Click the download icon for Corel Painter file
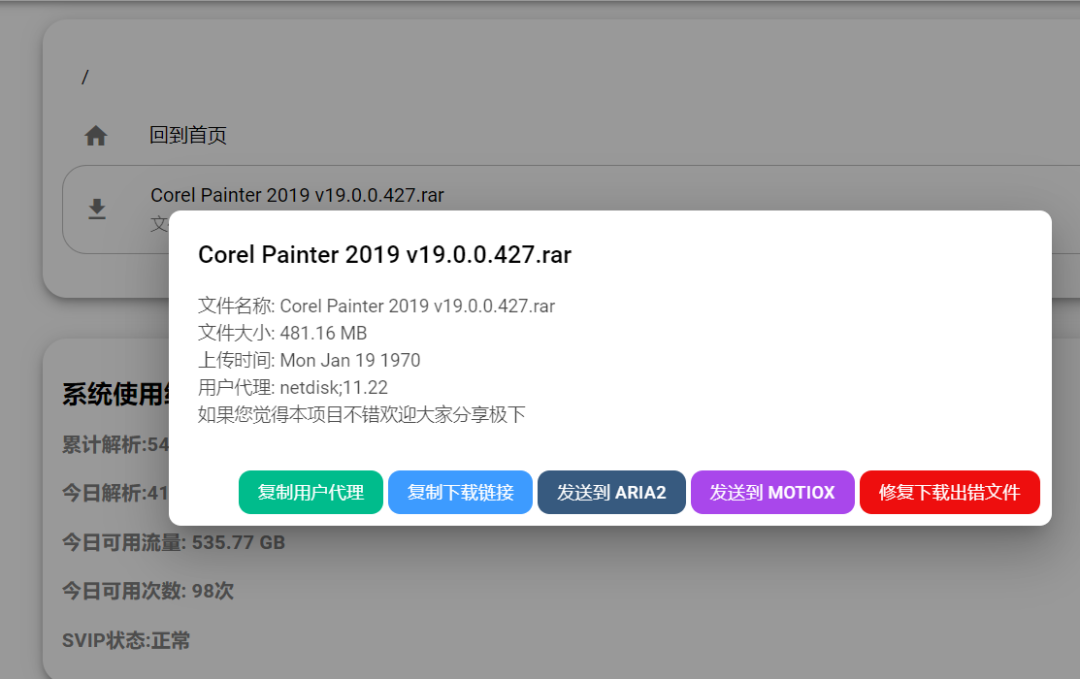 (97, 209)
